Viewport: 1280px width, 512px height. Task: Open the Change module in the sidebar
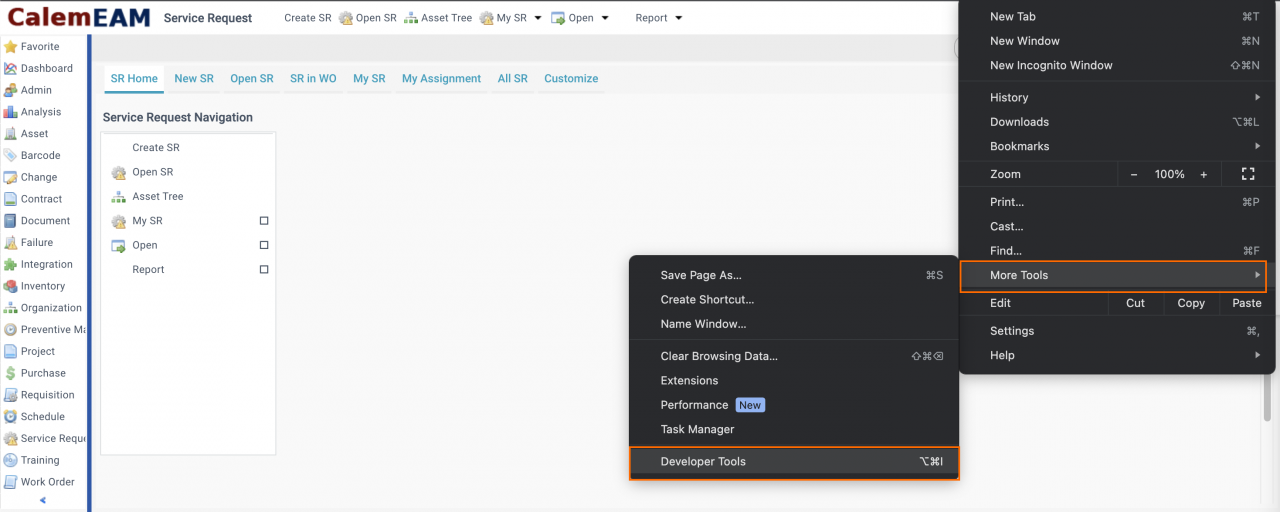pyautogui.click(x=31, y=177)
